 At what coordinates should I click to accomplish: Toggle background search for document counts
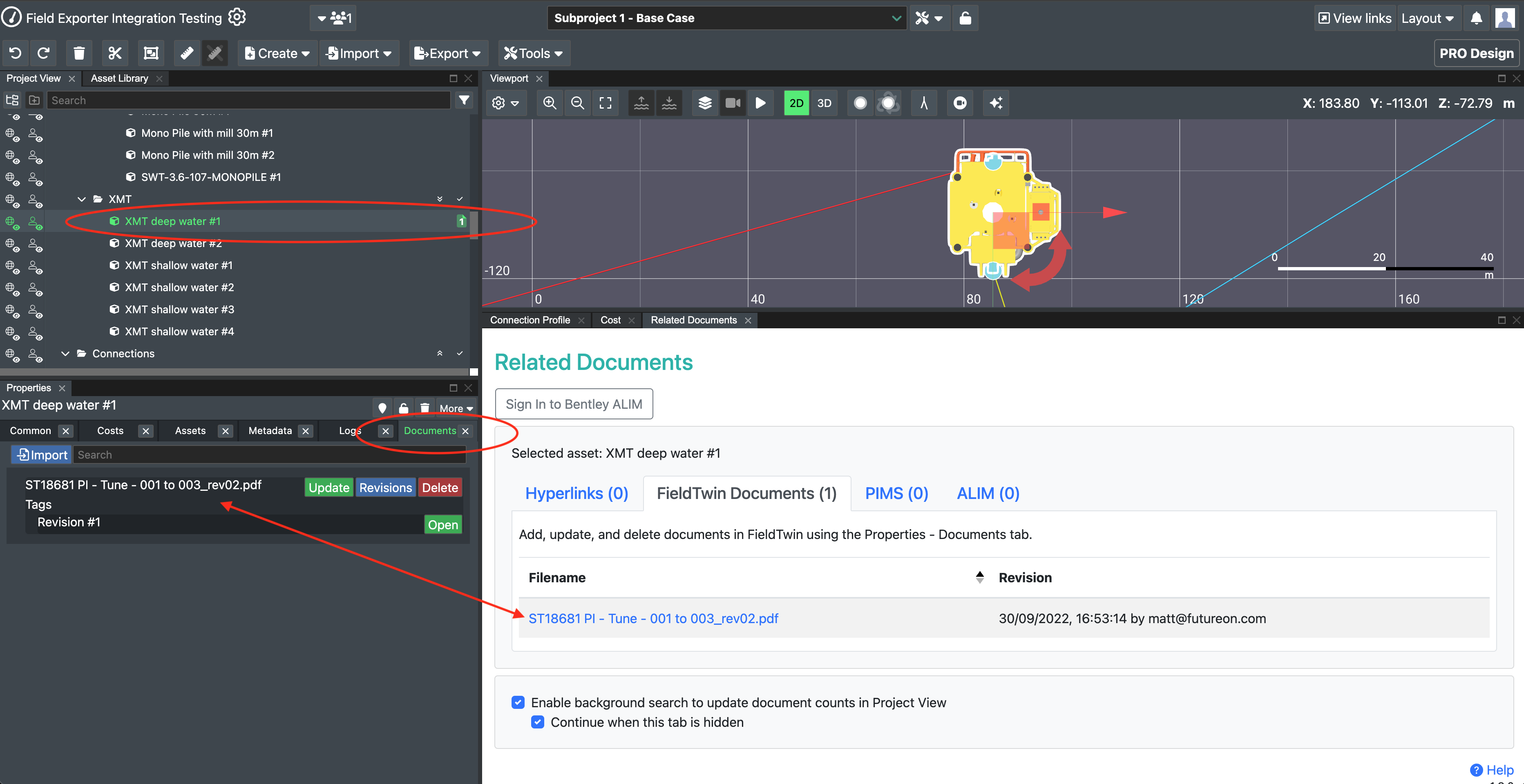click(x=518, y=702)
